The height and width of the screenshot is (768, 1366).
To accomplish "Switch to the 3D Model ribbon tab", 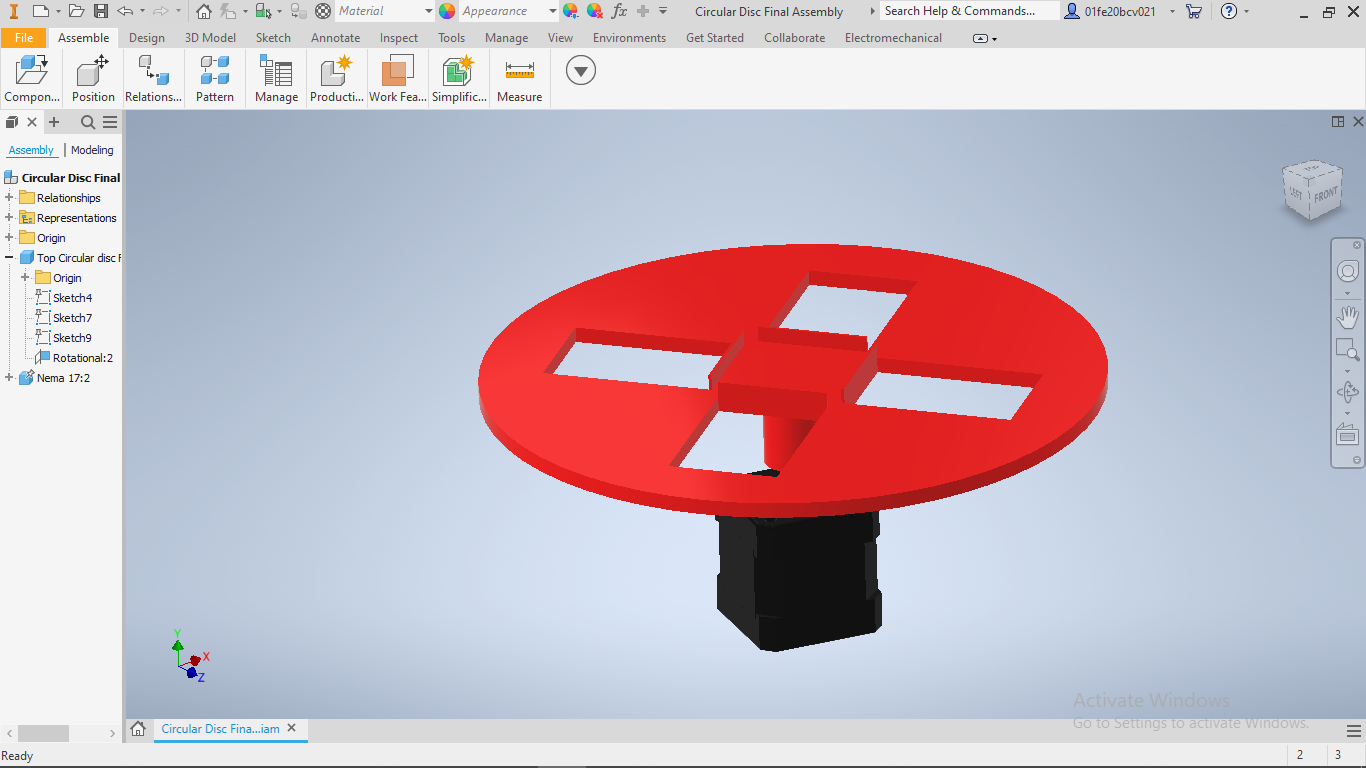I will coord(210,38).
